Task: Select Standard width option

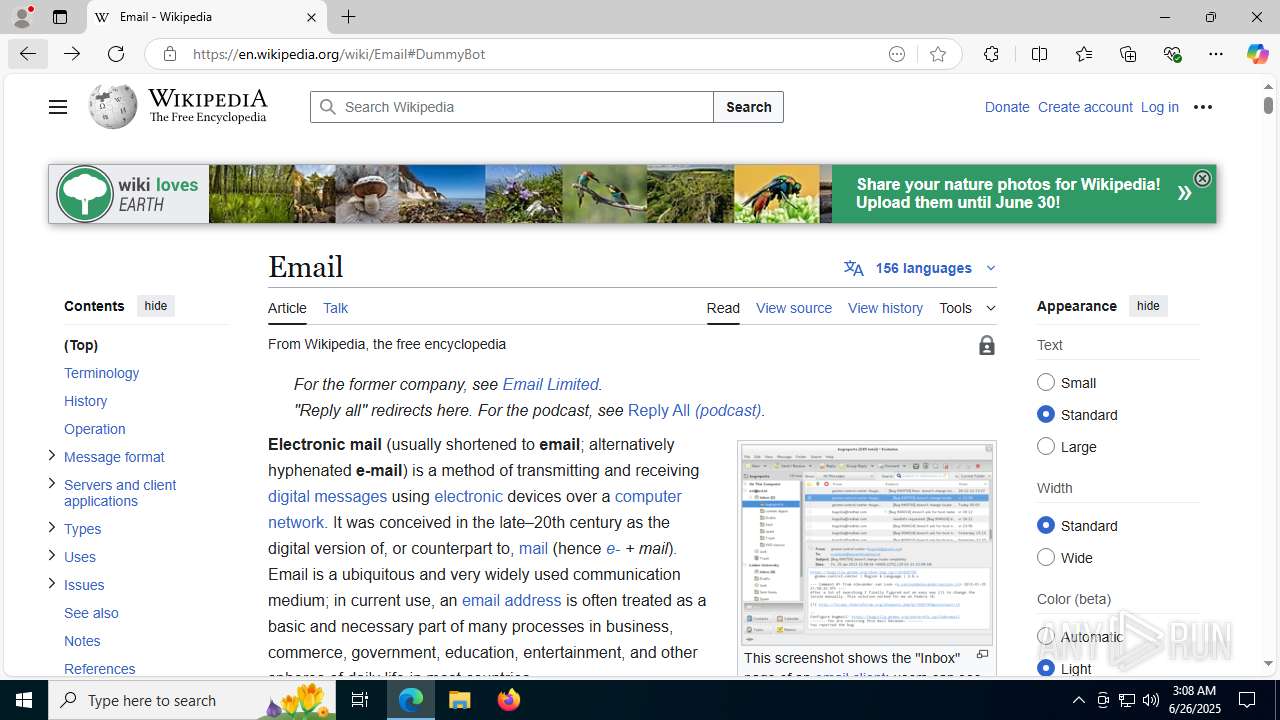Action: [x=1046, y=525]
